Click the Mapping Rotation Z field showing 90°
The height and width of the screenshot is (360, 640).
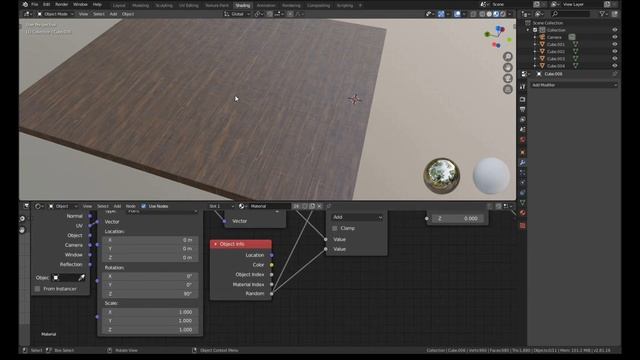pos(150,294)
